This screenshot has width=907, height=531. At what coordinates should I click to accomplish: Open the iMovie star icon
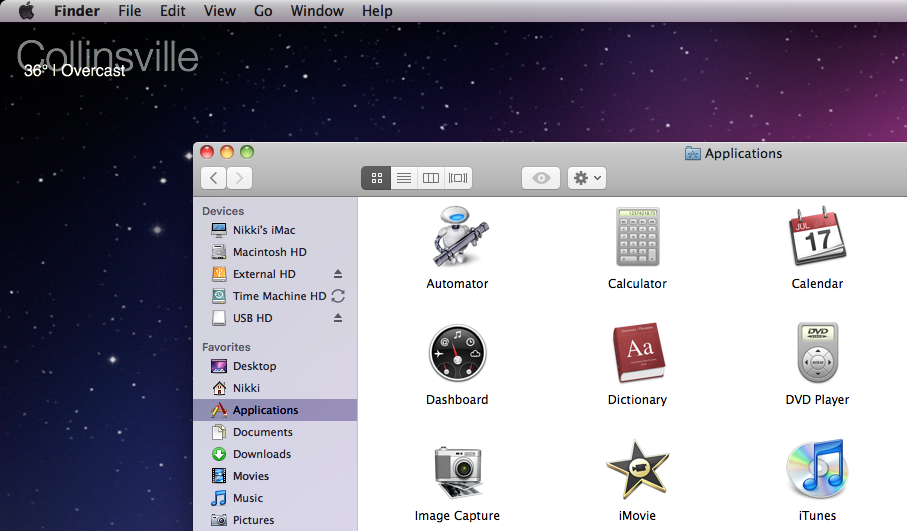click(637, 470)
